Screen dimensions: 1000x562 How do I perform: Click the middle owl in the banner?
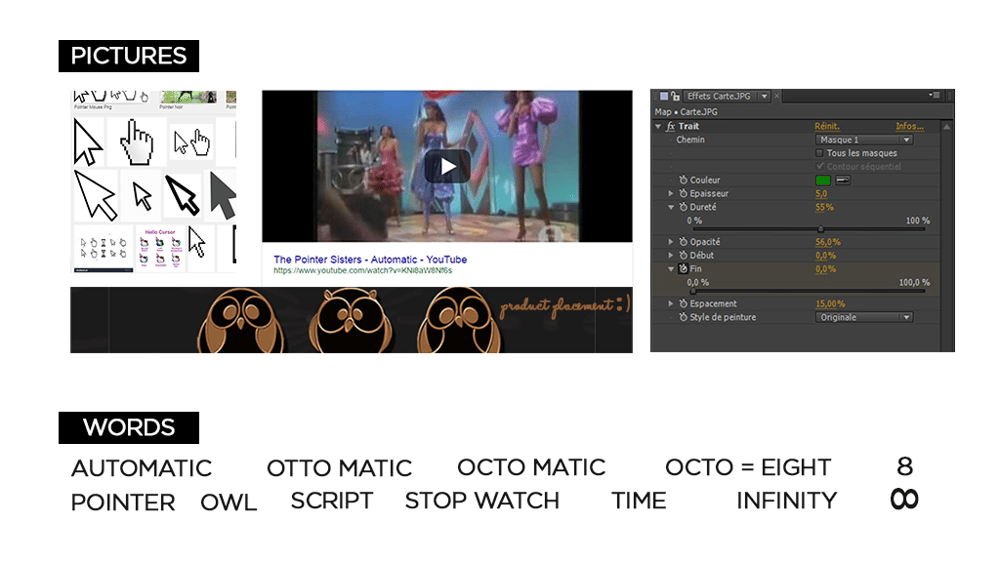[x=350, y=321]
